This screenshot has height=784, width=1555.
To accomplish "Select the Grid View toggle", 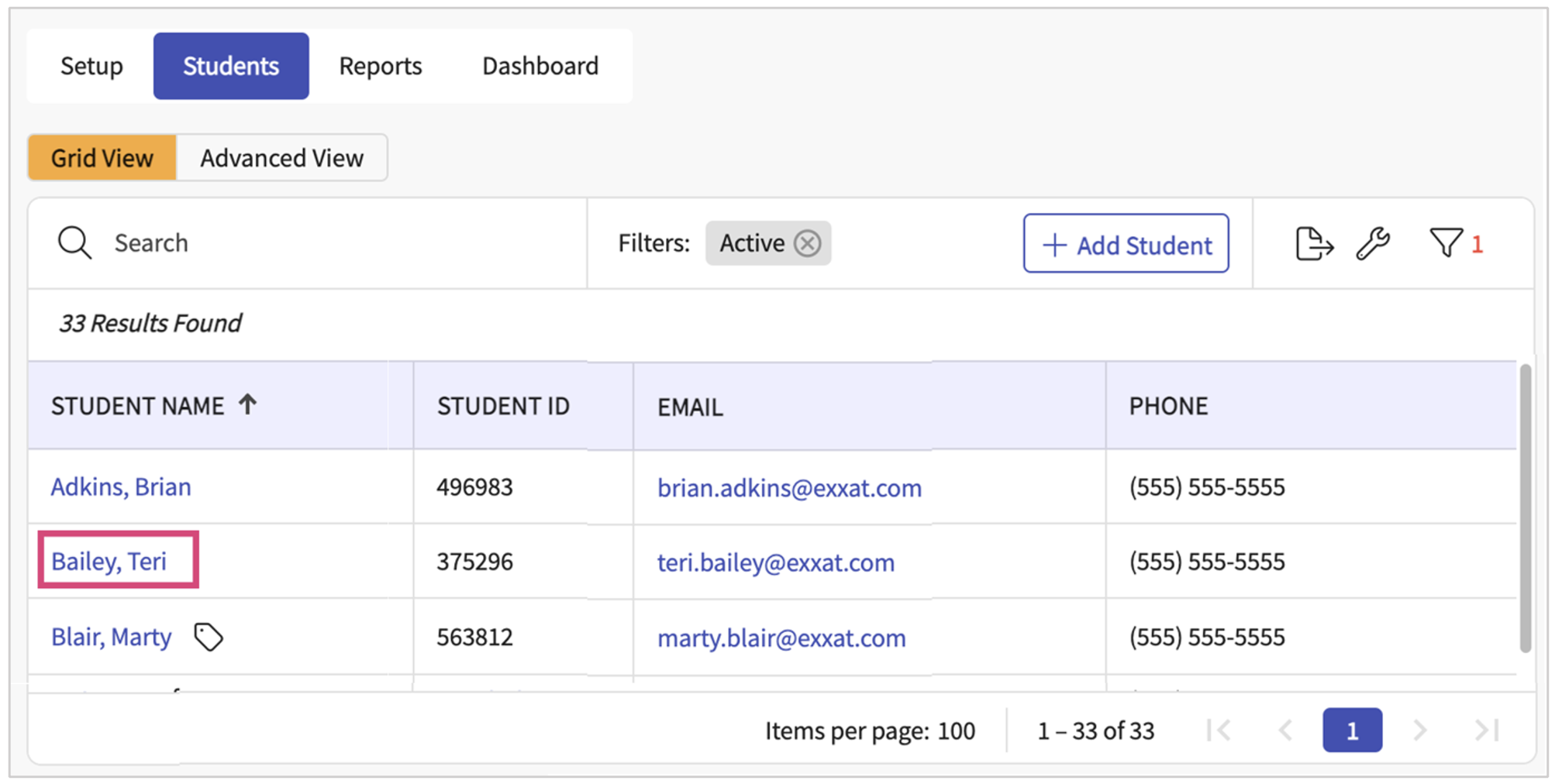I will [102, 158].
